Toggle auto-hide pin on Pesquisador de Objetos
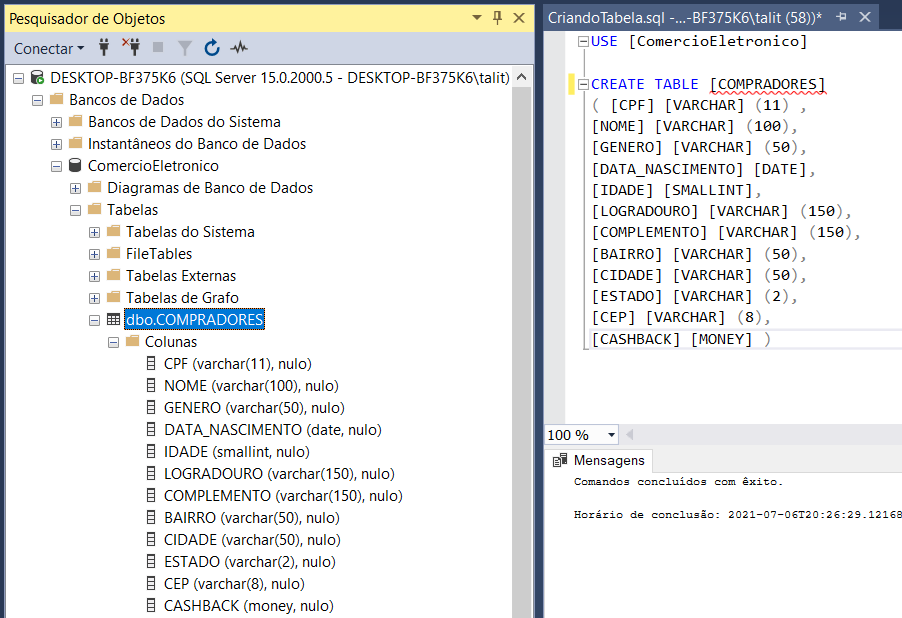This screenshot has height=618, width=902. pos(498,18)
